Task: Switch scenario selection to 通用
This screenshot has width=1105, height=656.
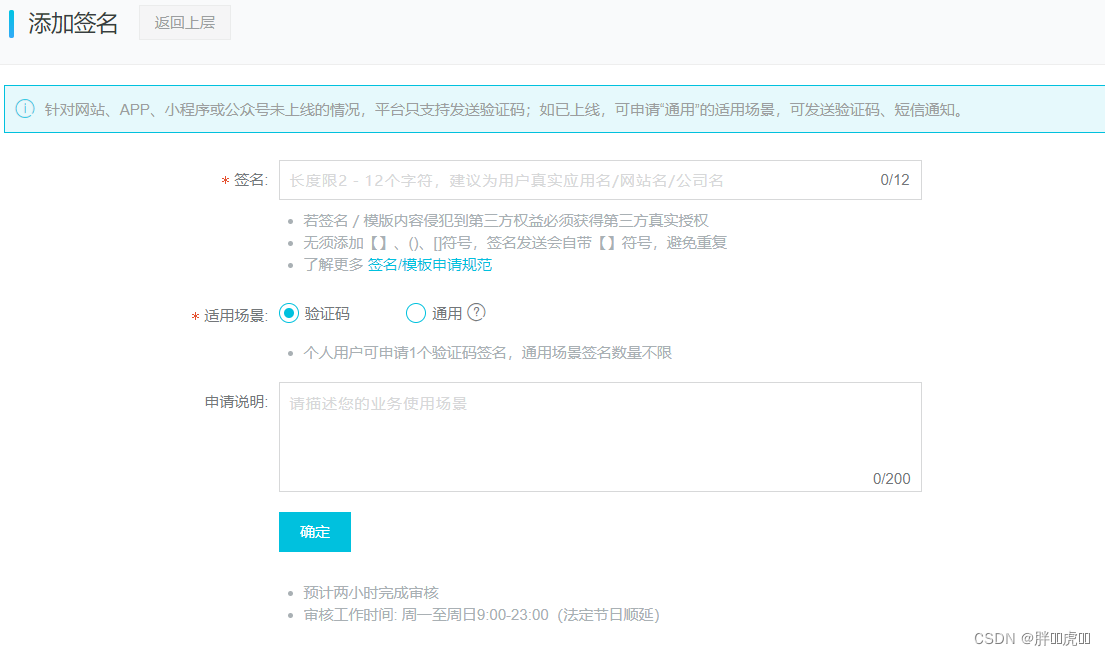Action: click(x=416, y=313)
